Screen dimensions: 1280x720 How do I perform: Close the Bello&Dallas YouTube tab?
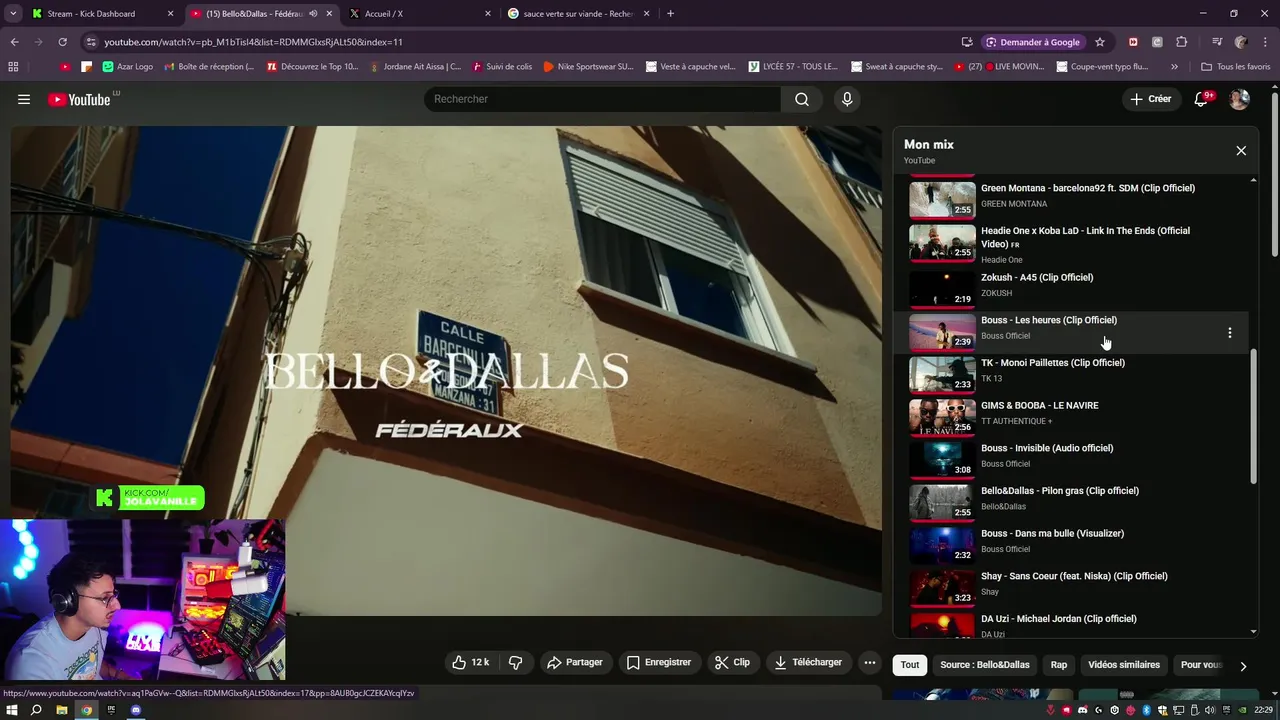tap(329, 14)
